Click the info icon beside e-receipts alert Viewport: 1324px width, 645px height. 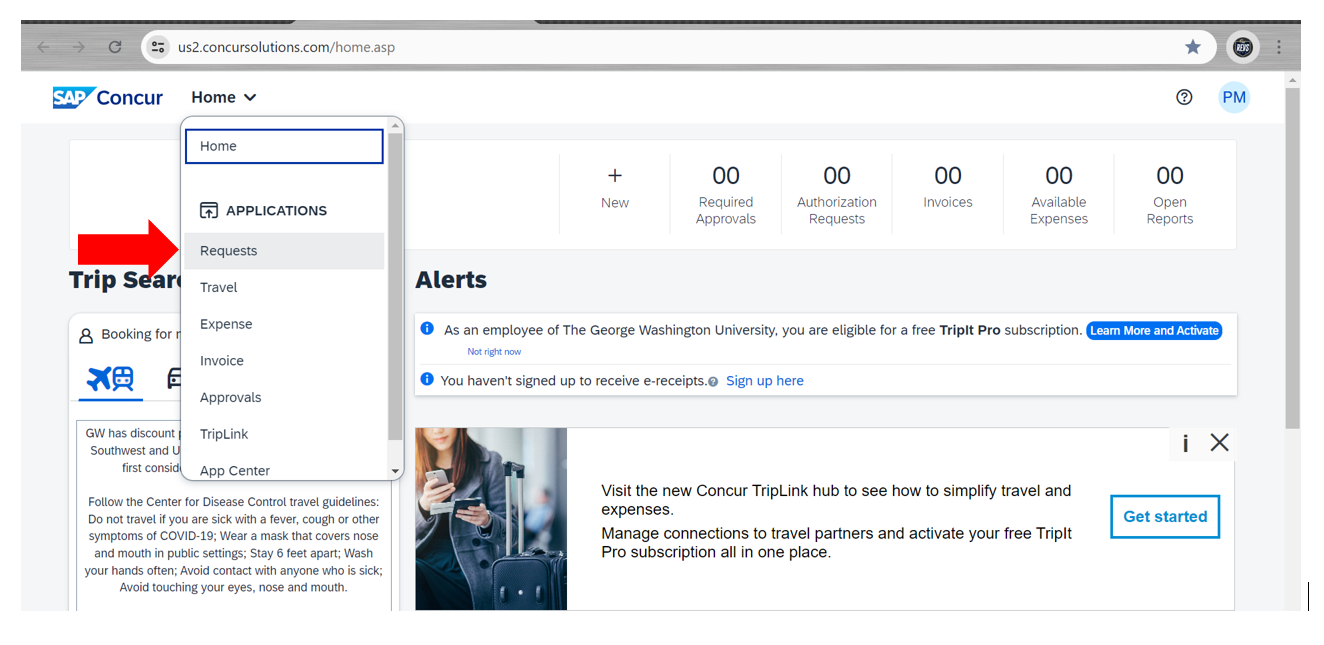427,379
